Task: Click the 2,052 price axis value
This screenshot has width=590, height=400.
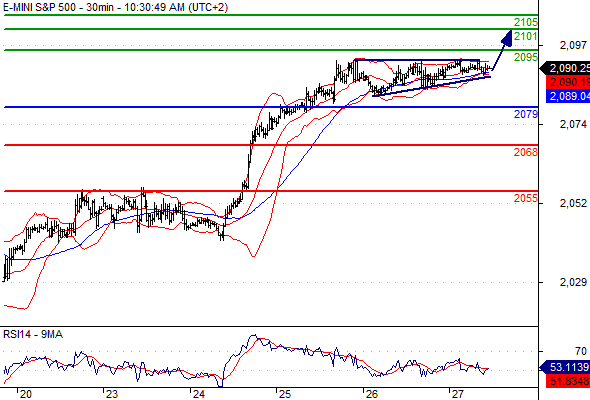Action: tap(573, 203)
